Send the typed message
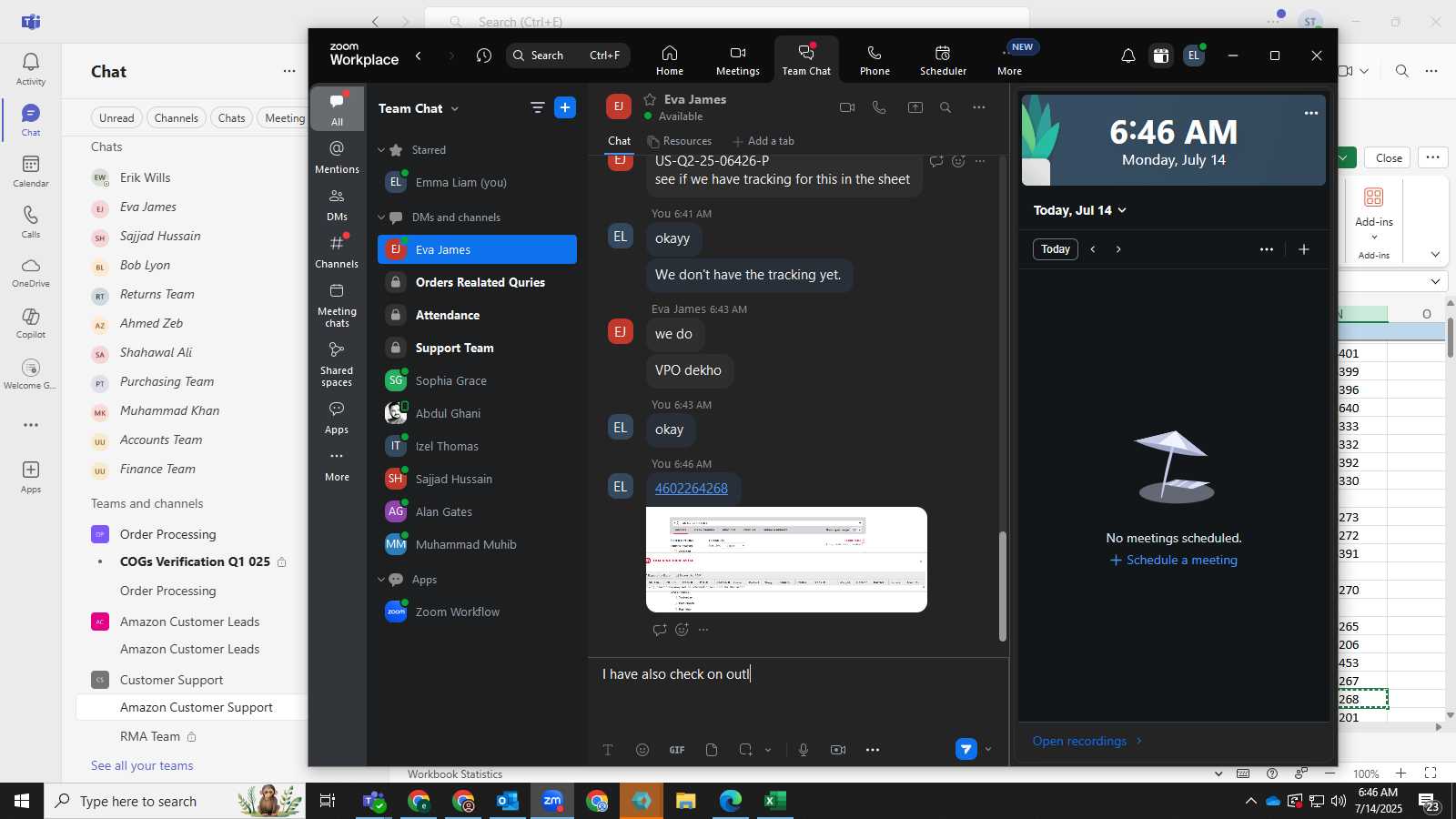Viewport: 1456px width, 819px height. pyautogui.click(x=966, y=749)
